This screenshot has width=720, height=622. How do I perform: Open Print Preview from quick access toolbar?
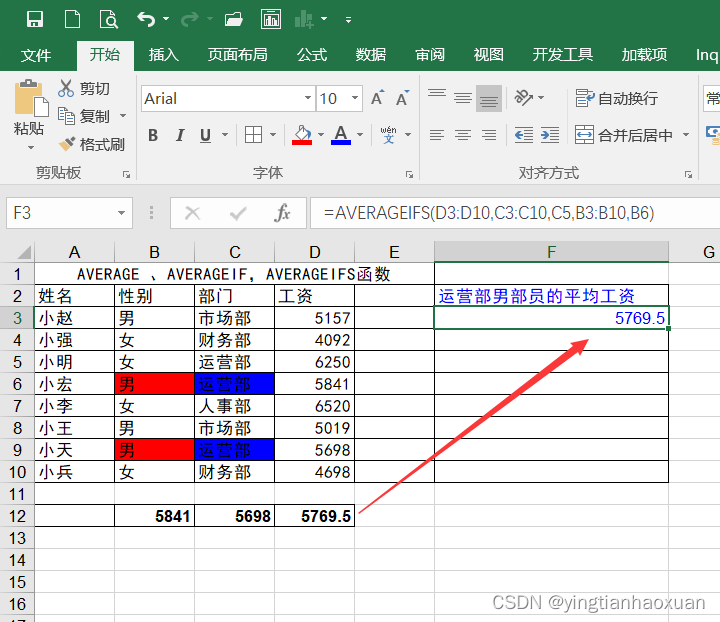coord(109,19)
